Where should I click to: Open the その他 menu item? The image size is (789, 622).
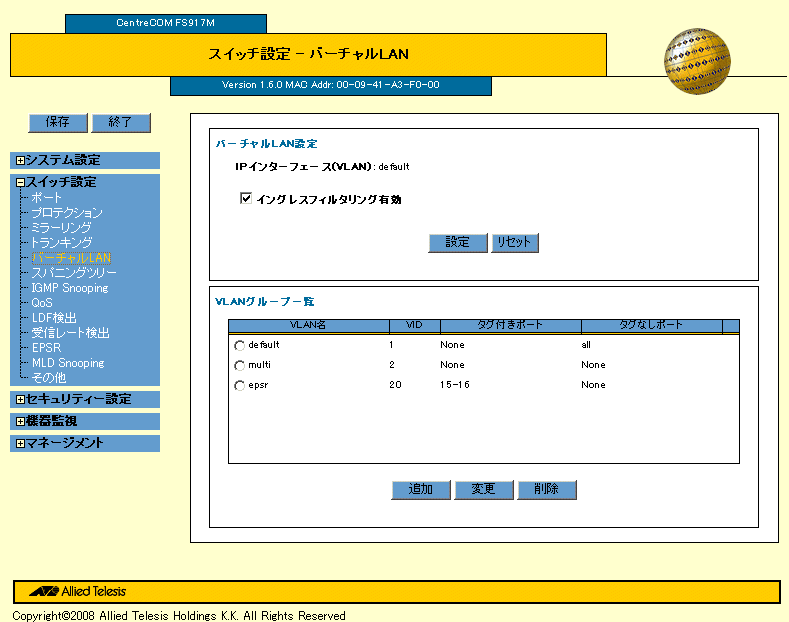point(48,377)
